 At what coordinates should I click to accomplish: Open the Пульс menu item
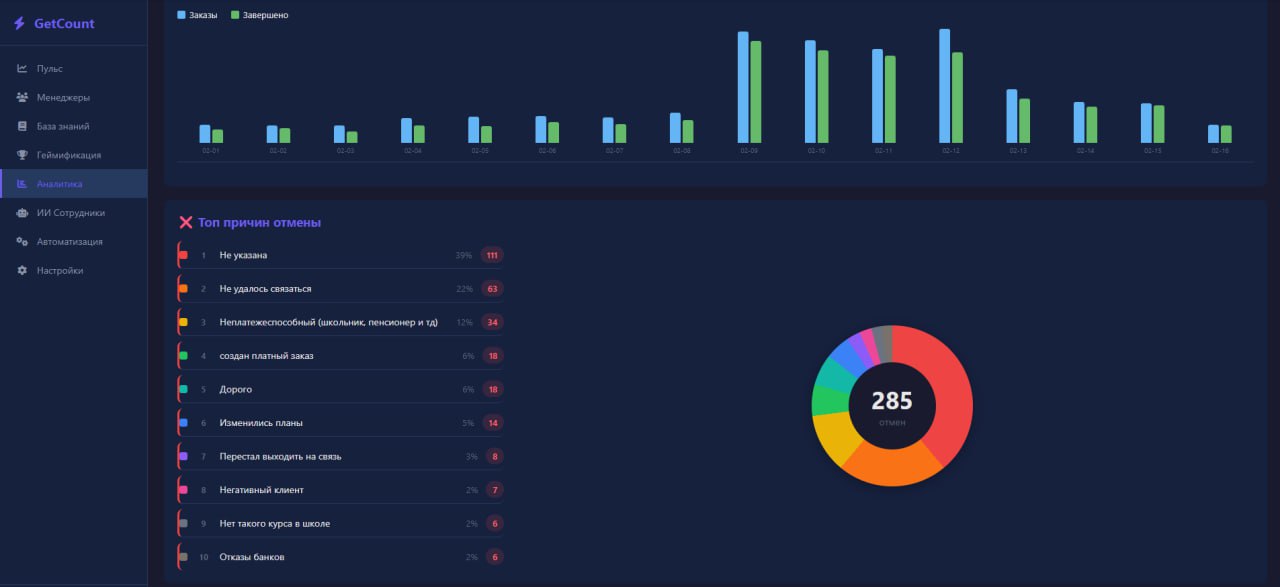pos(50,69)
